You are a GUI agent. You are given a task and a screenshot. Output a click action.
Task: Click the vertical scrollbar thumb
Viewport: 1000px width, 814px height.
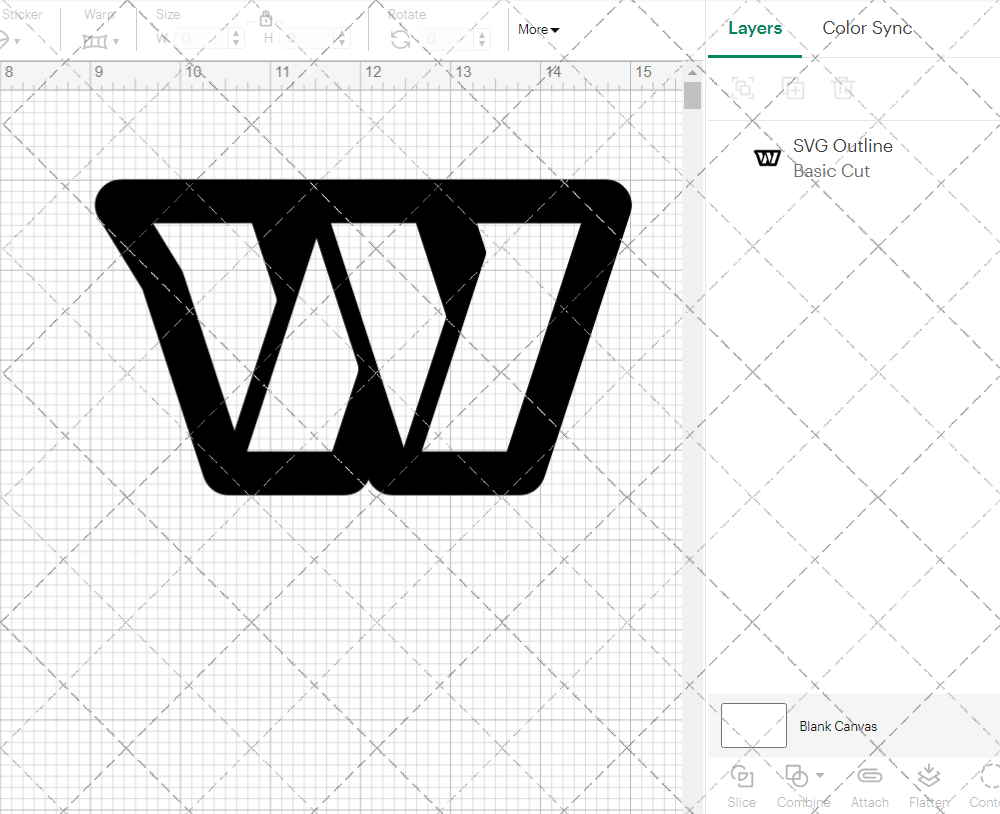pyautogui.click(x=692, y=96)
